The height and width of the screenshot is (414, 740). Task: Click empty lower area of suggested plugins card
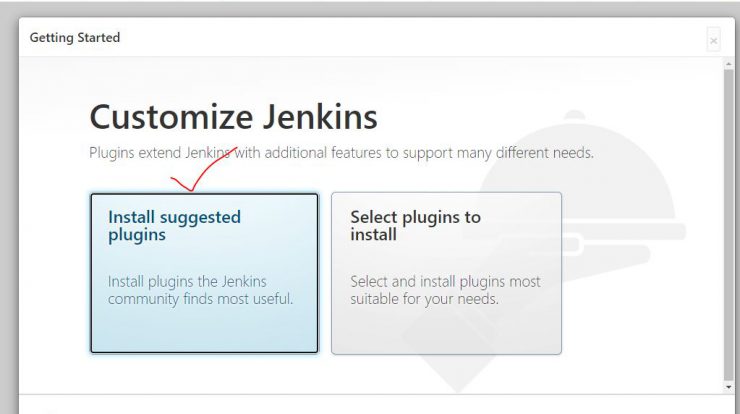tap(204, 330)
